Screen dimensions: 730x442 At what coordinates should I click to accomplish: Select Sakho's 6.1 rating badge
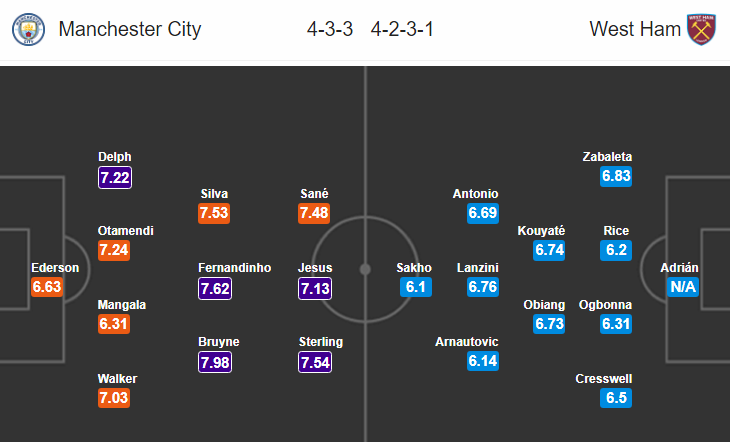(x=416, y=286)
